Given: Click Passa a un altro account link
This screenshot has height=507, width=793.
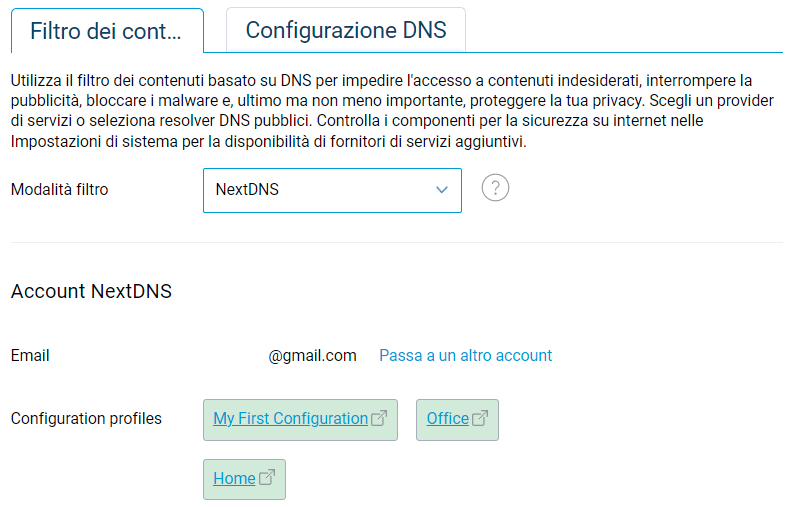Looking at the screenshot, I should tap(465, 355).
